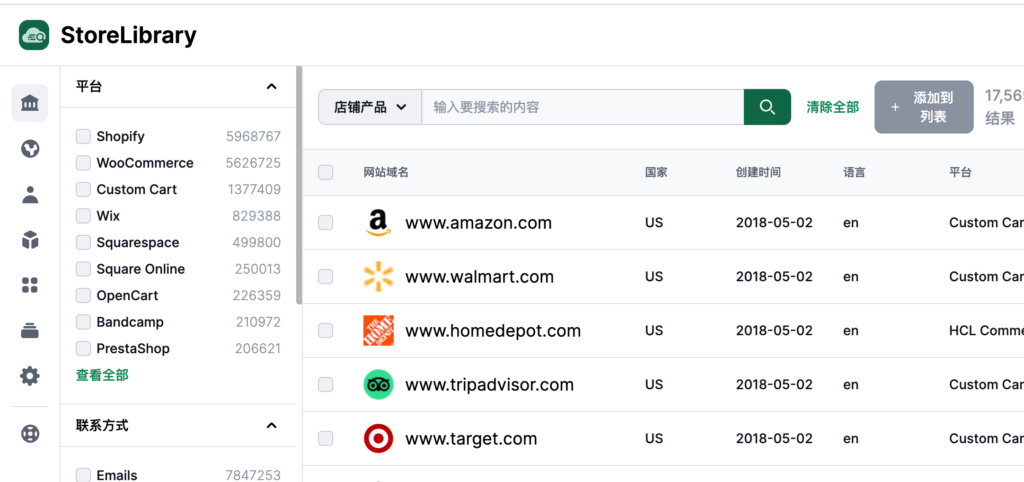1024x482 pixels.
Task: Check the Emails contact filter
Action: (83, 475)
